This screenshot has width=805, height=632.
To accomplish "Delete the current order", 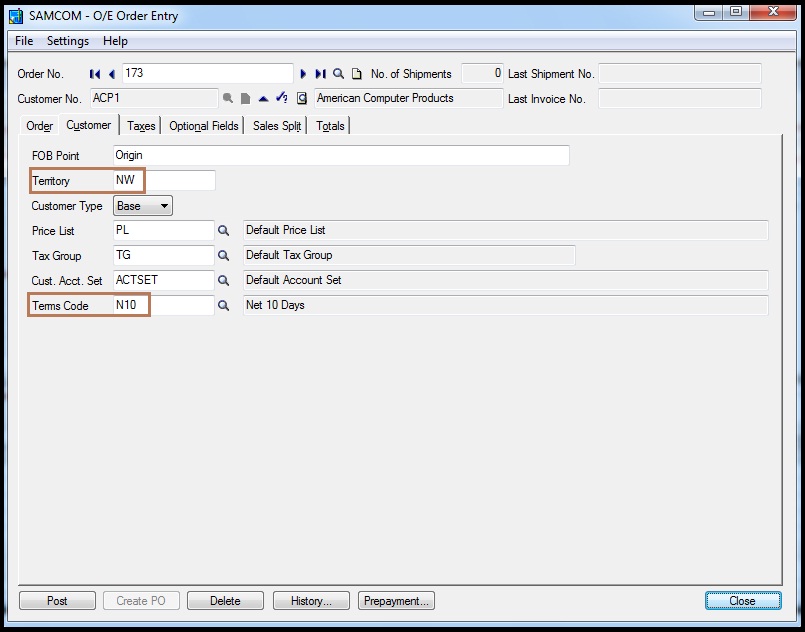I will (x=225, y=601).
